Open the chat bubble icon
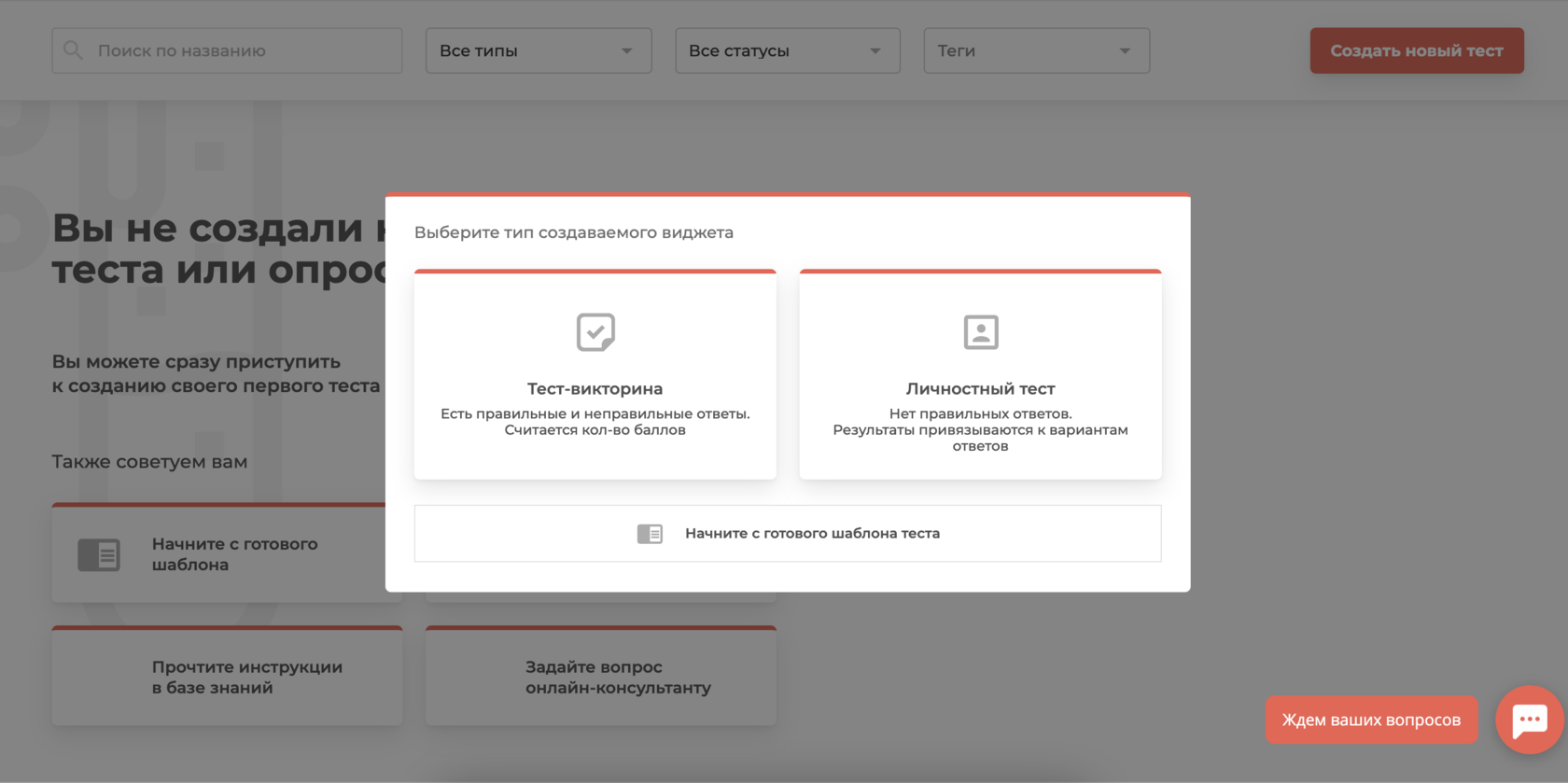This screenshot has width=1568, height=783. point(1530,720)
